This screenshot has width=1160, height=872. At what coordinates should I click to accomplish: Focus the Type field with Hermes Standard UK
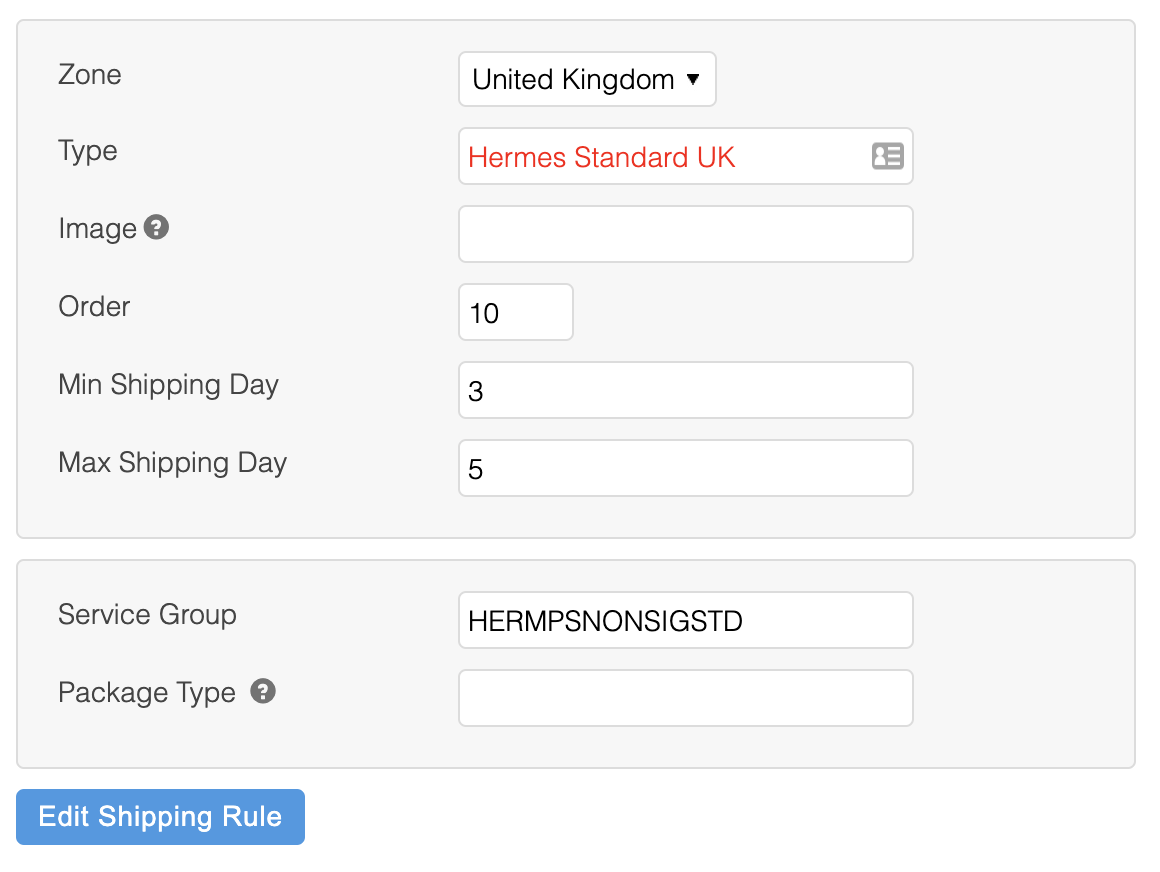660,157
